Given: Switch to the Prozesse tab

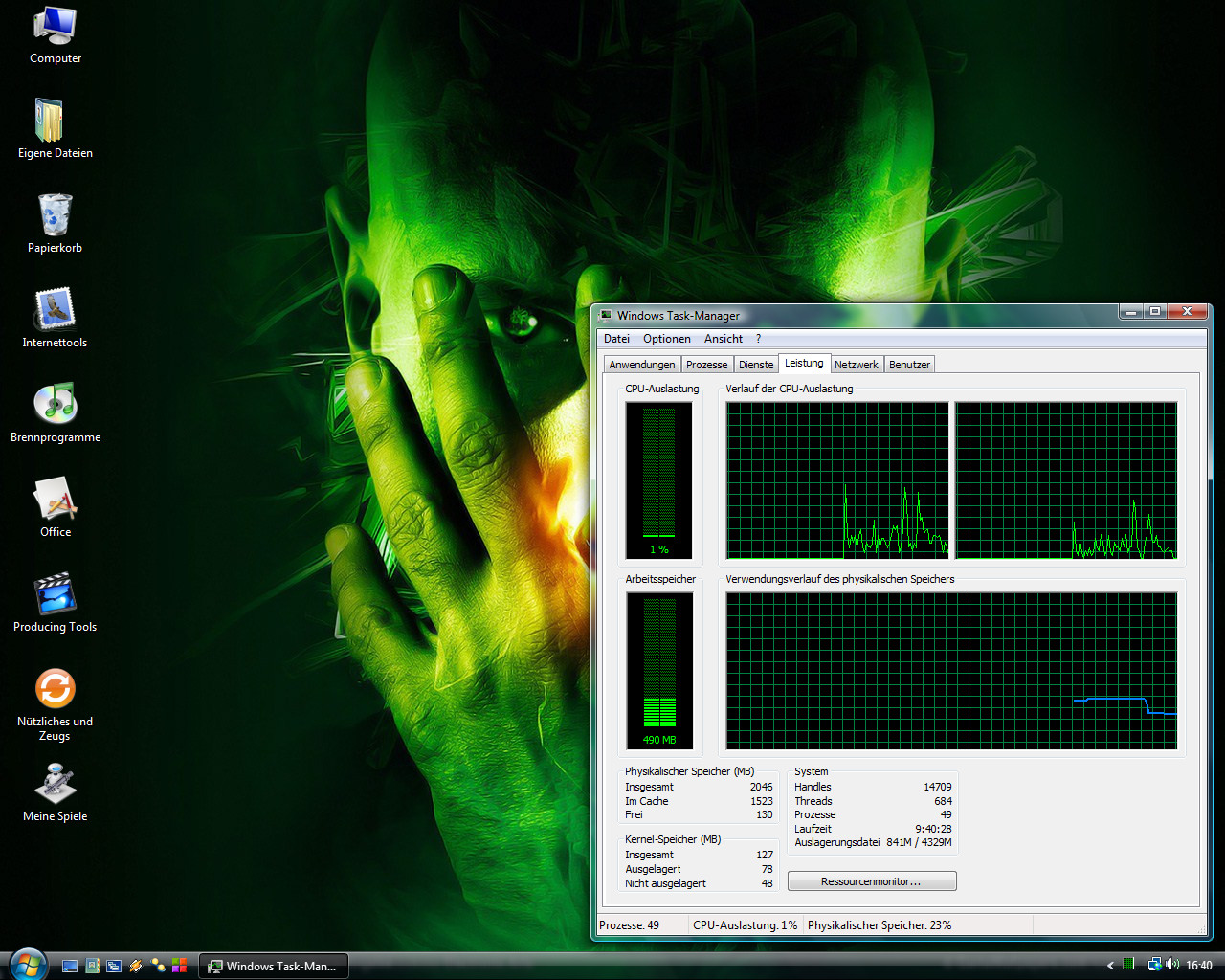Looking at the screenshot, I should [707, 365].
